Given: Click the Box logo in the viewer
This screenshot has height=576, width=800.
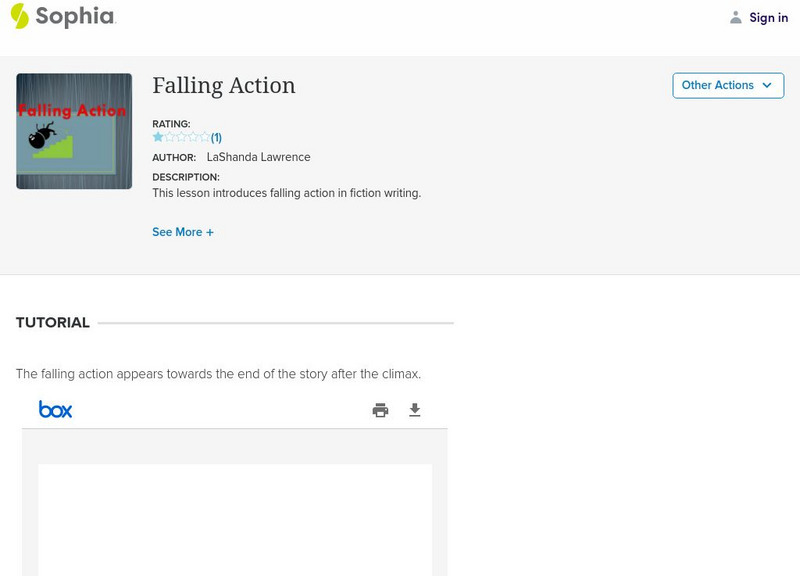Looking at the screenshot, I should point(56,409).
